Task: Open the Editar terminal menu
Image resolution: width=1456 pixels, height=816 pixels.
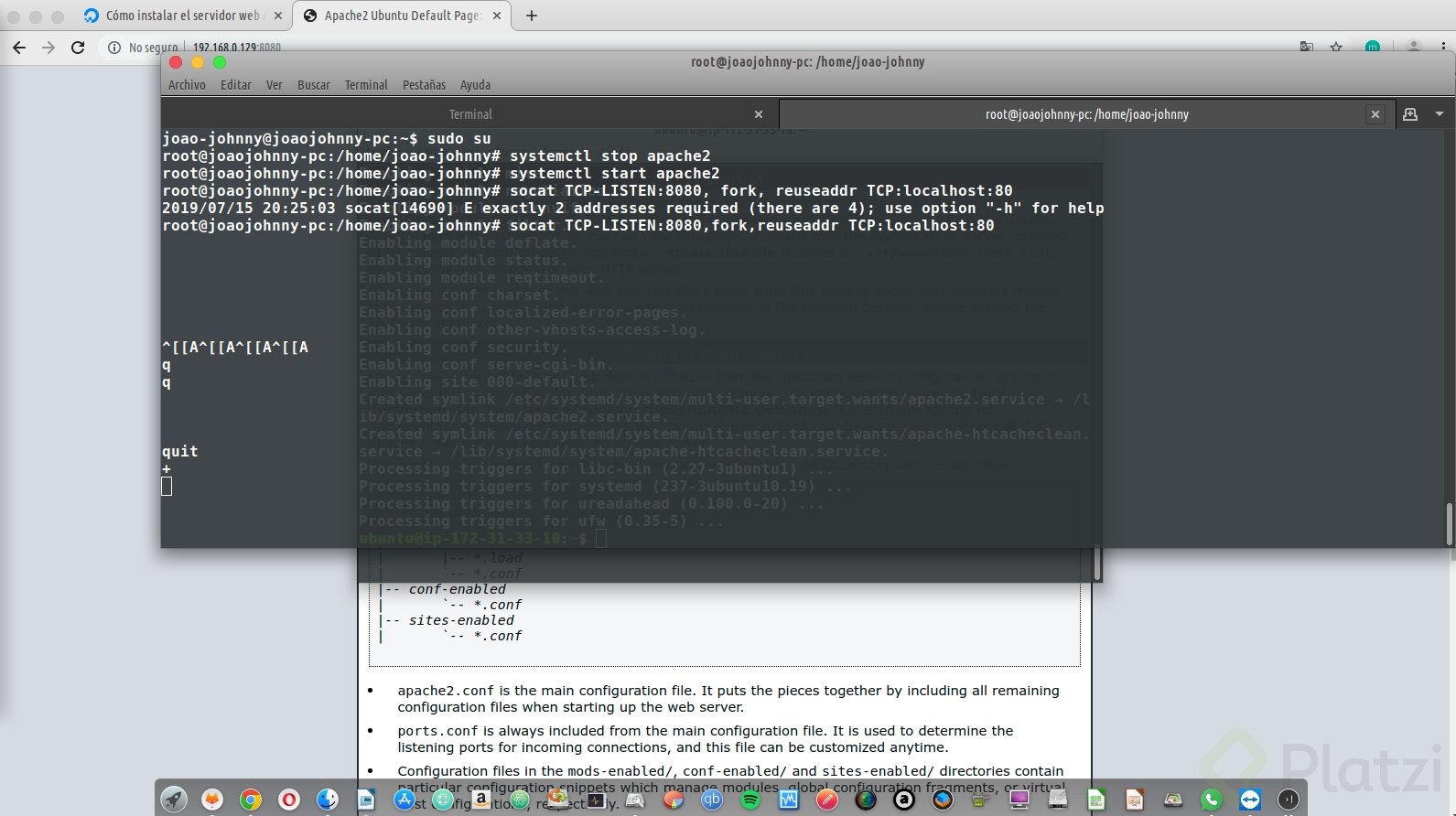Action: pyautogui.click(x=236, y=85)
